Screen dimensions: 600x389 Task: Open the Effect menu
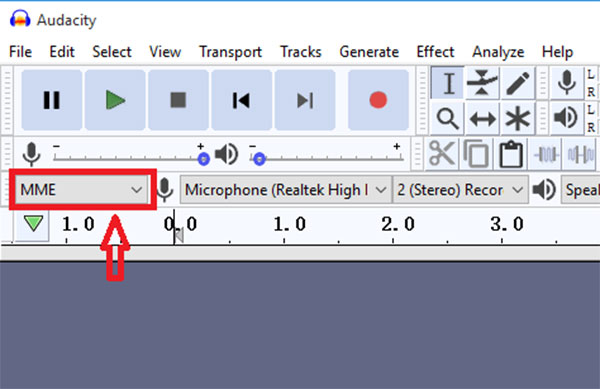point(435,52)
